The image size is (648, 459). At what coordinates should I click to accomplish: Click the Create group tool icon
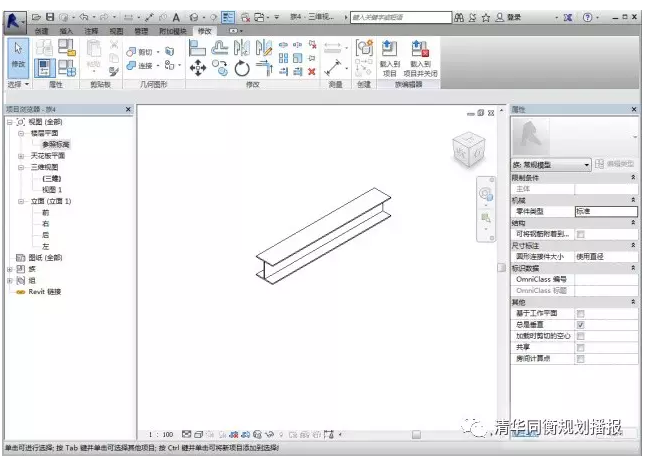[x=364, y=48]
